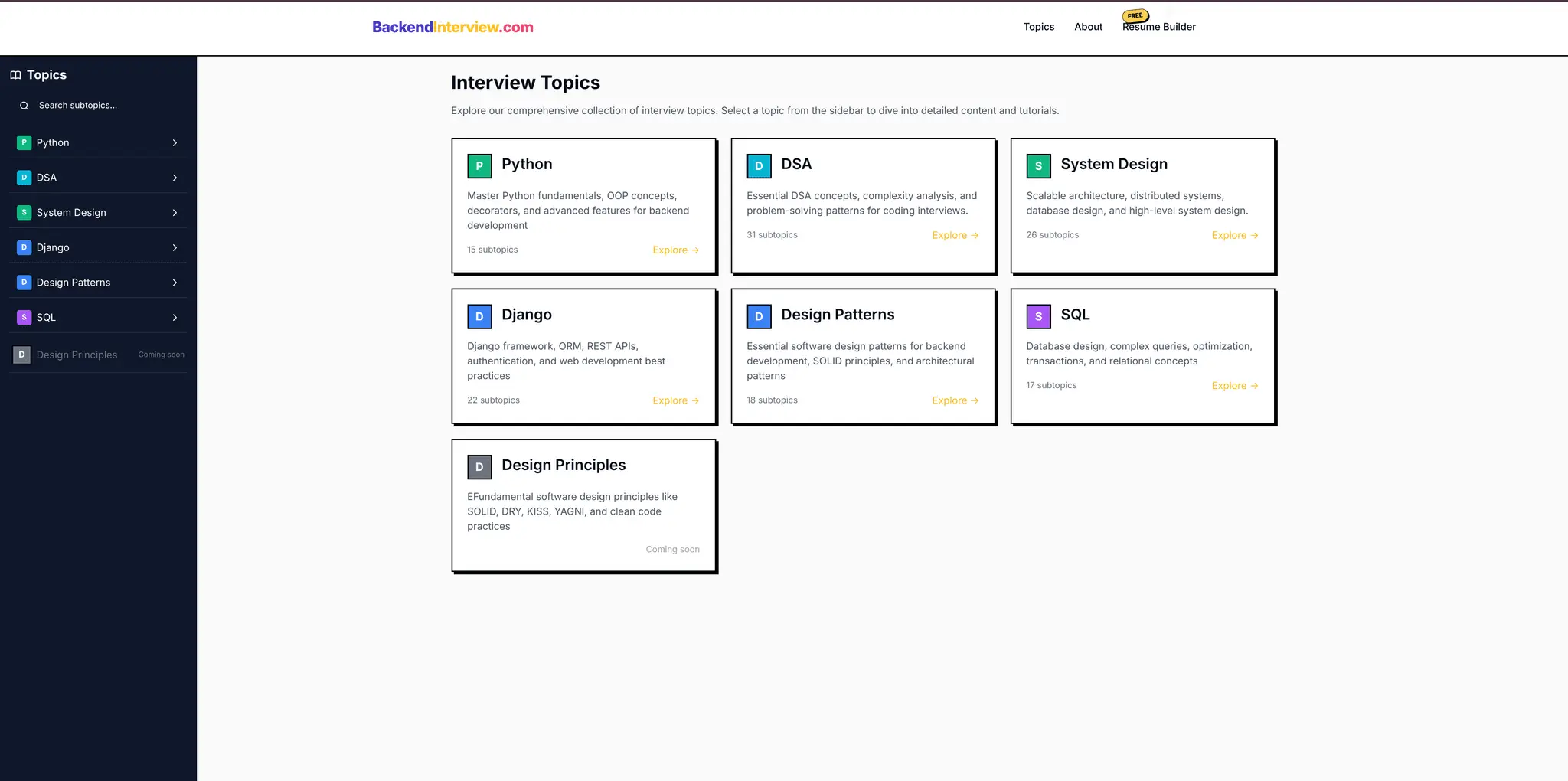The width and height of the screenshot is (1568, 781).
Task: Select the DSA label in the sidebar
Action: coord(47,178)
